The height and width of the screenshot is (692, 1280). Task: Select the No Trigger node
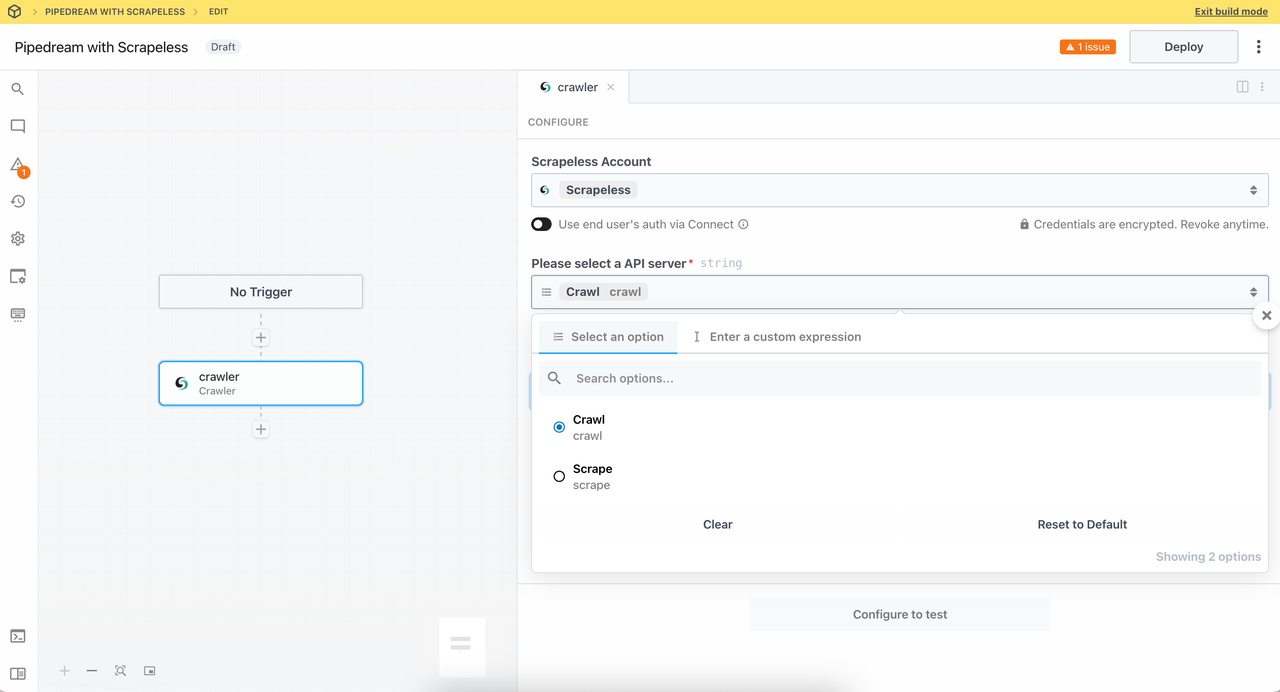click(x=261, y=292)
